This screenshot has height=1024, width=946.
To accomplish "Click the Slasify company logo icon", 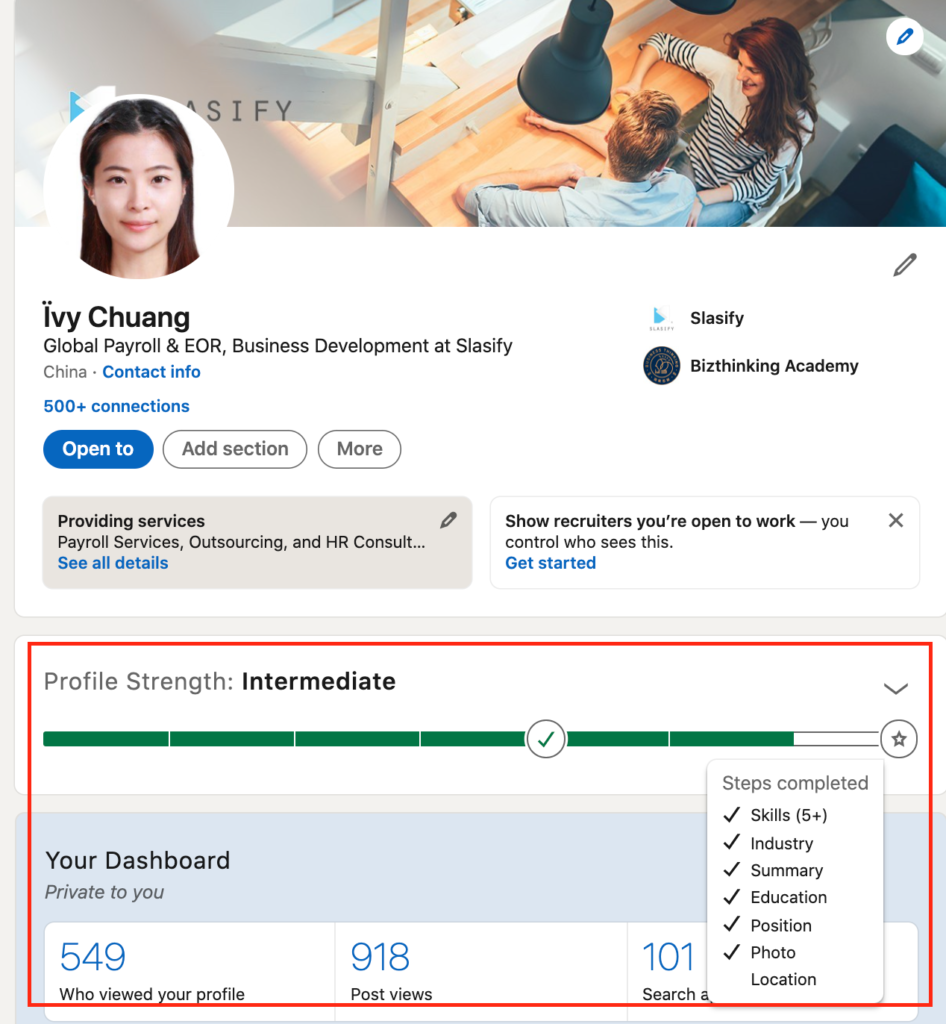I will pyautogui.click(x=661, y=319).
